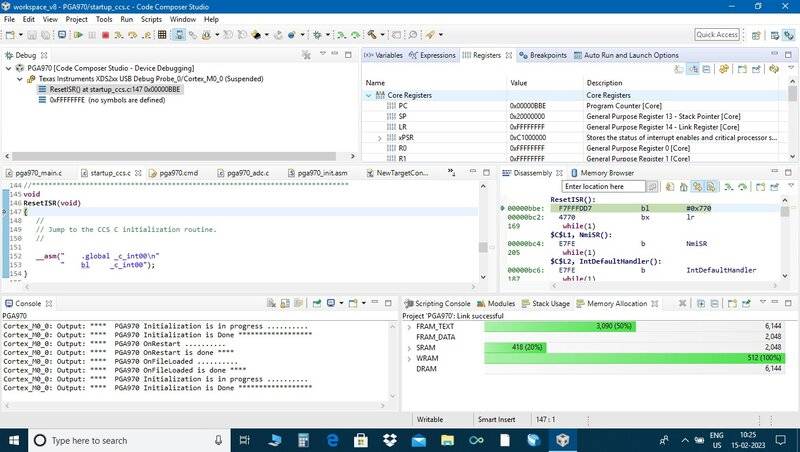Screen dimensions: 800x452
Task: Close the startup_ccs.c editor tab
Action: click(138, 173)
